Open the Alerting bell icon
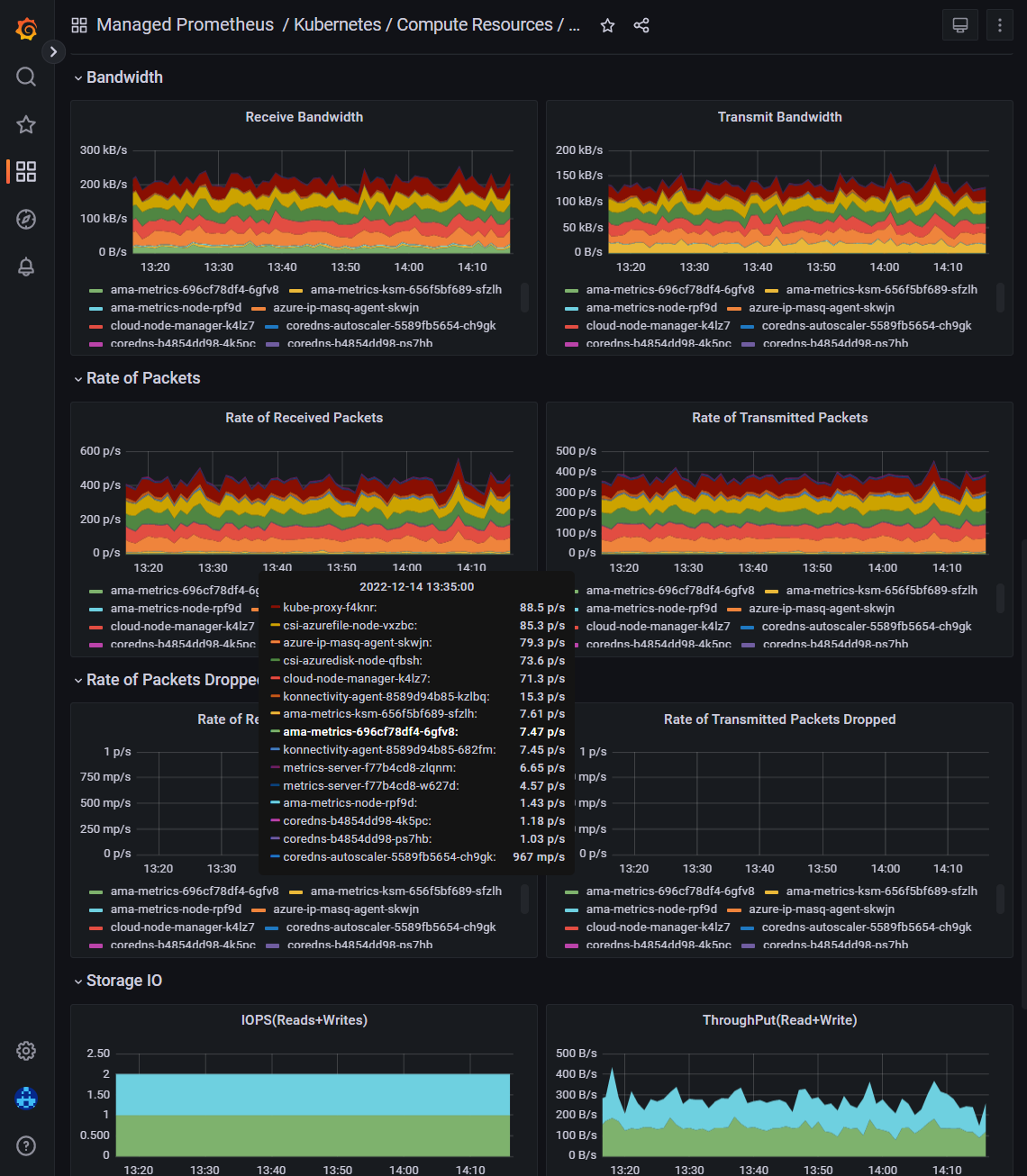Image resolution: width=1027 pixels, height=1176 pixels. pyautogui.click(x=26, y=267)
